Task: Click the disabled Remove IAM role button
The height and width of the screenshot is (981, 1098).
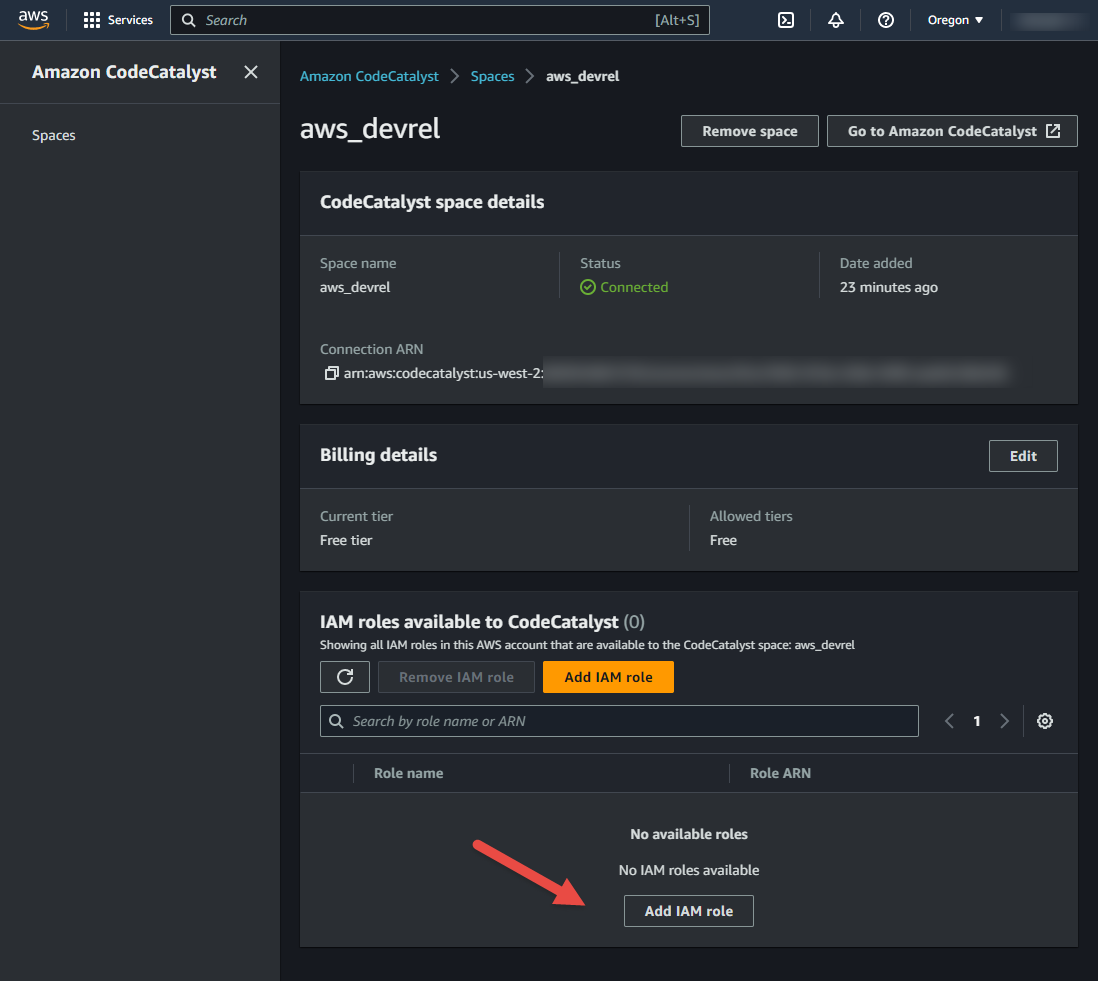Action: [x=456, y=677]
